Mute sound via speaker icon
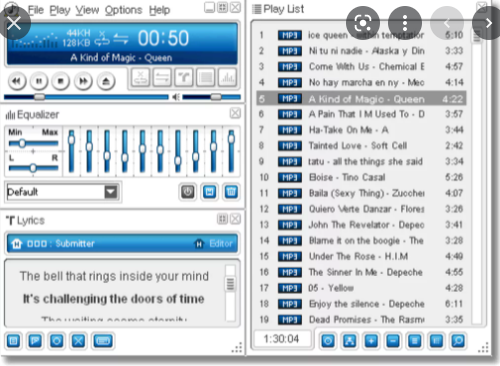The height and width of the screenshot is (366, 500). pos(176,97)
